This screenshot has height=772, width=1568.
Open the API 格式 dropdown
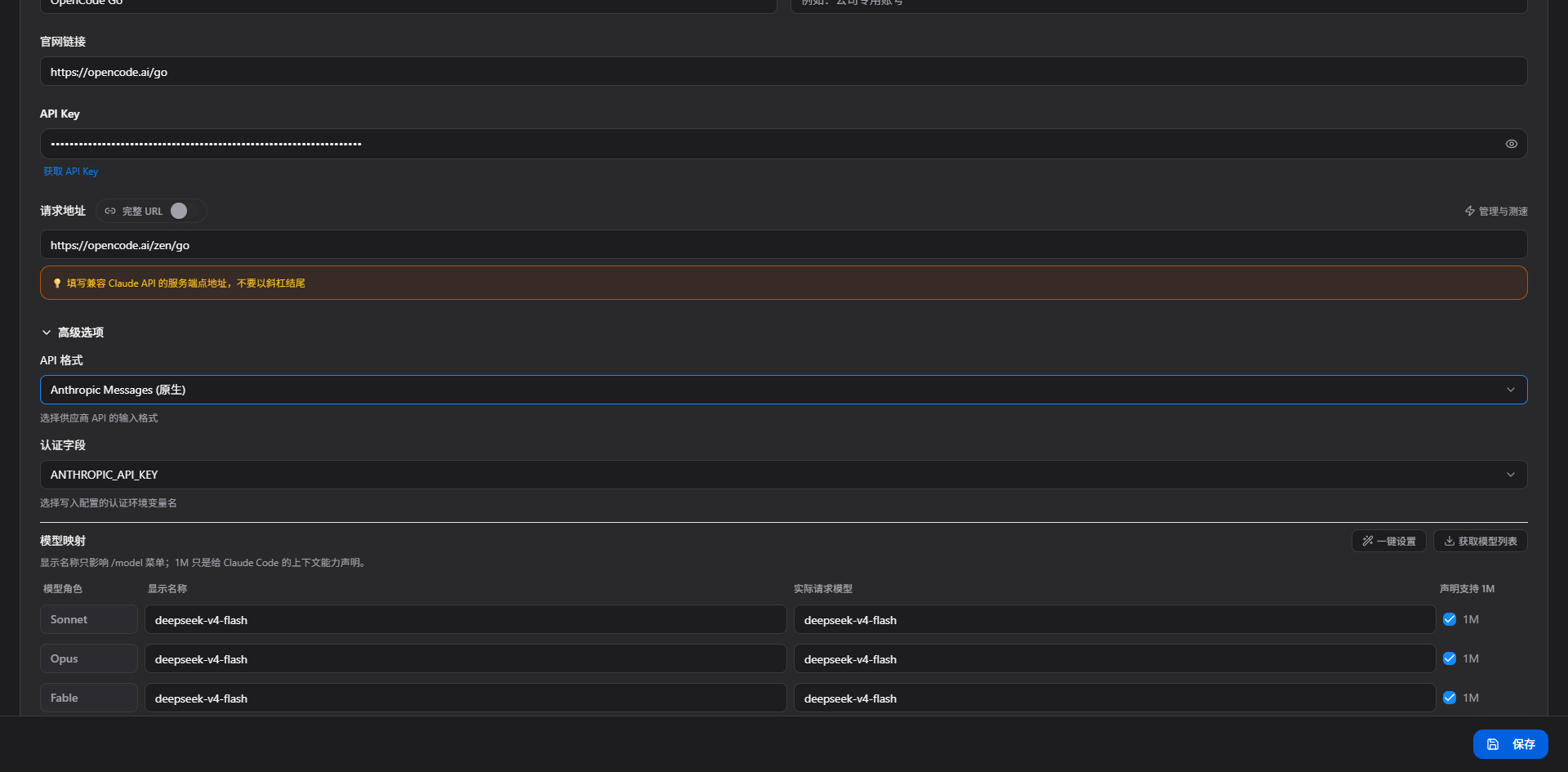784,390
